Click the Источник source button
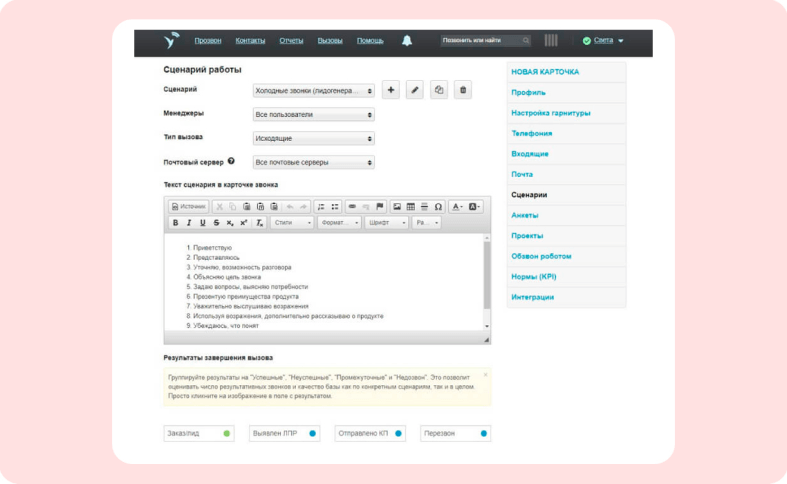Viewport: 787px width, 484px height. click(189, 207)
